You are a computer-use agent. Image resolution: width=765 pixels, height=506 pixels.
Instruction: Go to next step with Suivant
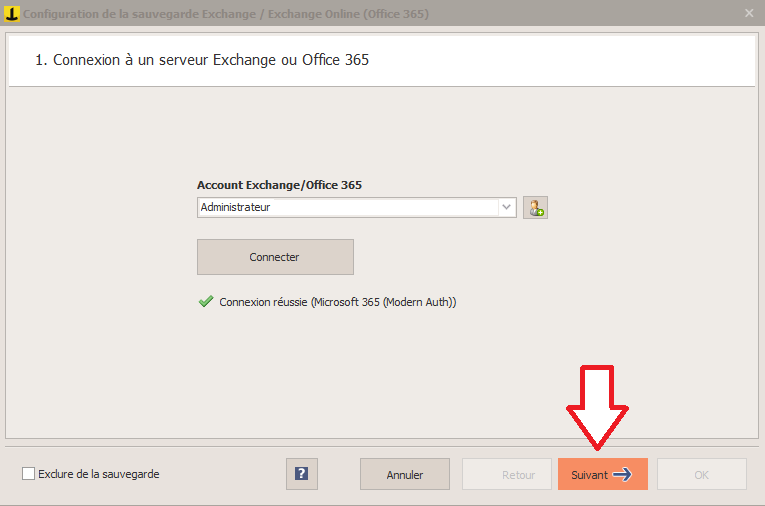(603, 474)
